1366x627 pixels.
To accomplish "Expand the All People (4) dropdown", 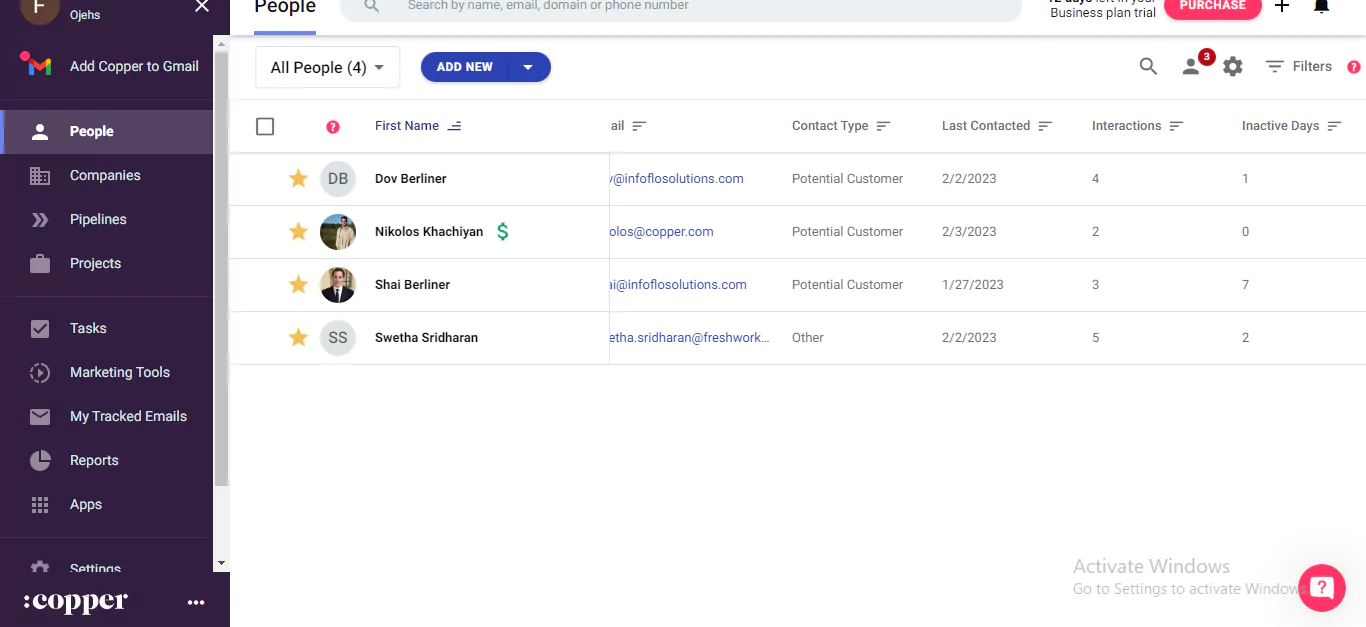I will coord(327,67).
